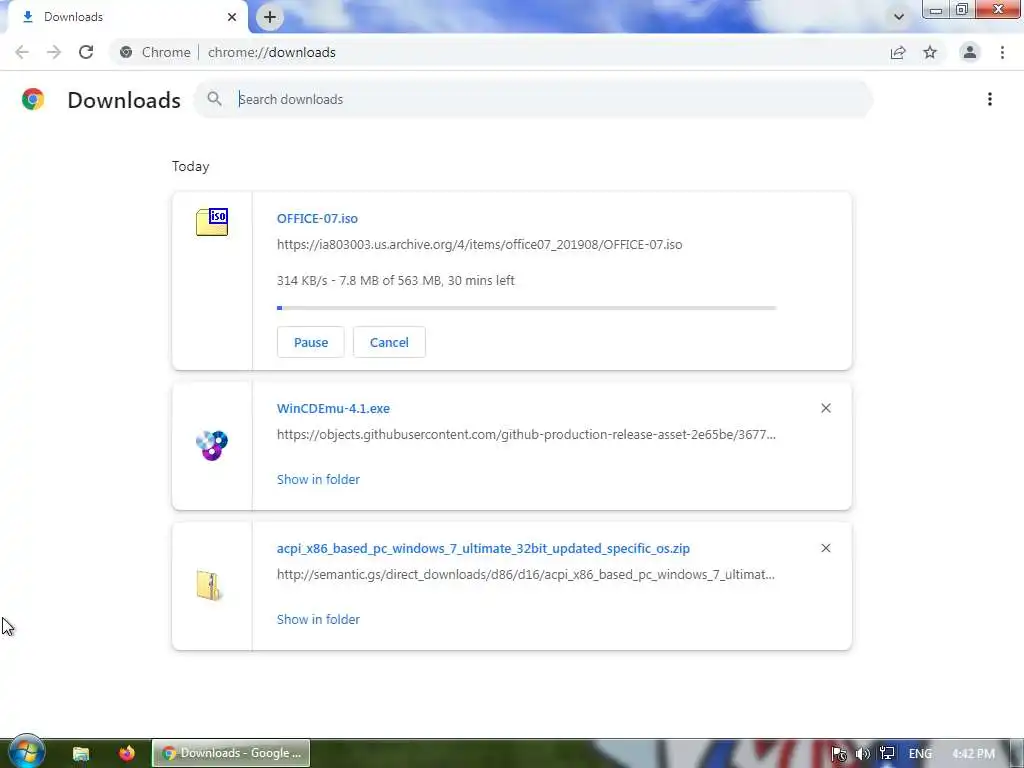Open the share this page icon

point(898,52)
